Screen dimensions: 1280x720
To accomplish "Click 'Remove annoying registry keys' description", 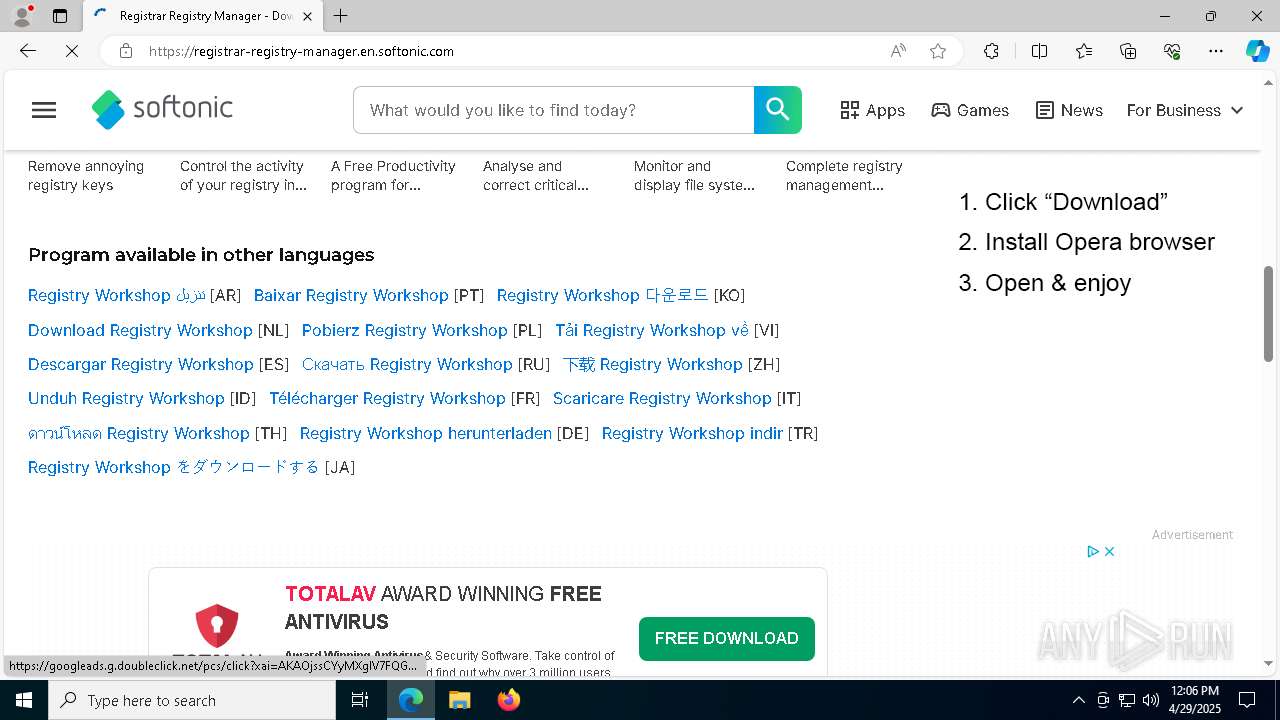I will click(x=86, y=176).
